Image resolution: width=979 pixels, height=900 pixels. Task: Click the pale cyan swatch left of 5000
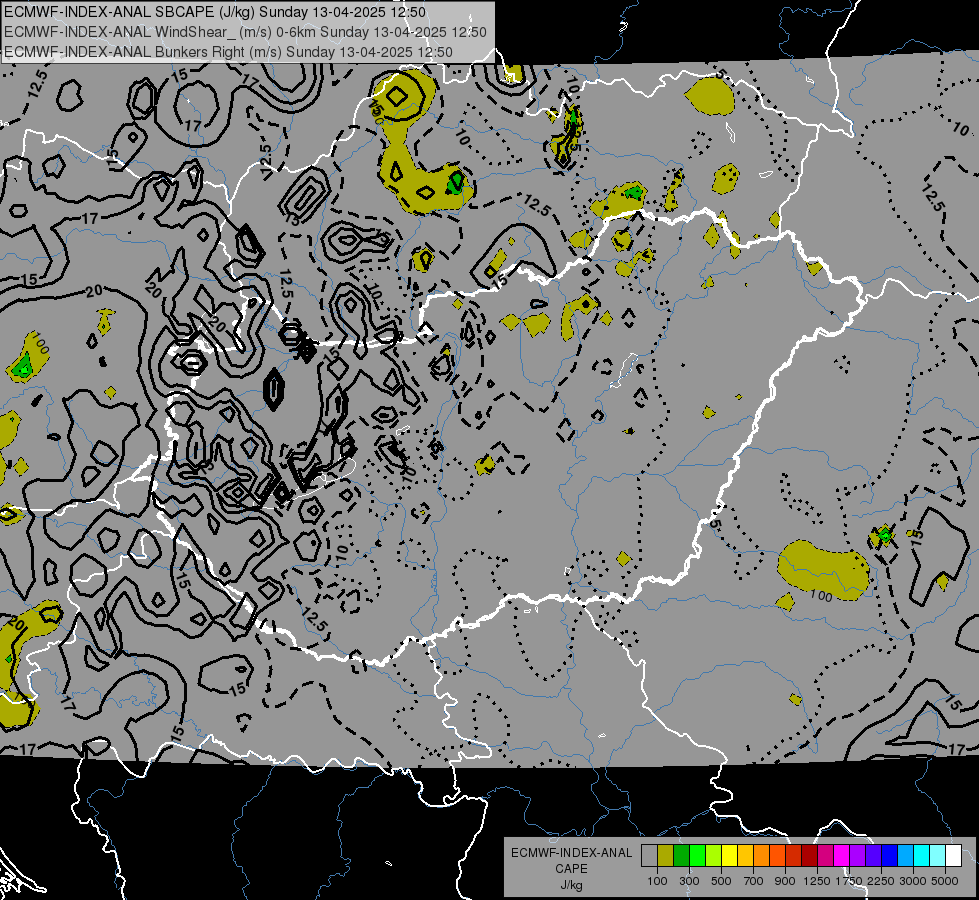(938, 855)
